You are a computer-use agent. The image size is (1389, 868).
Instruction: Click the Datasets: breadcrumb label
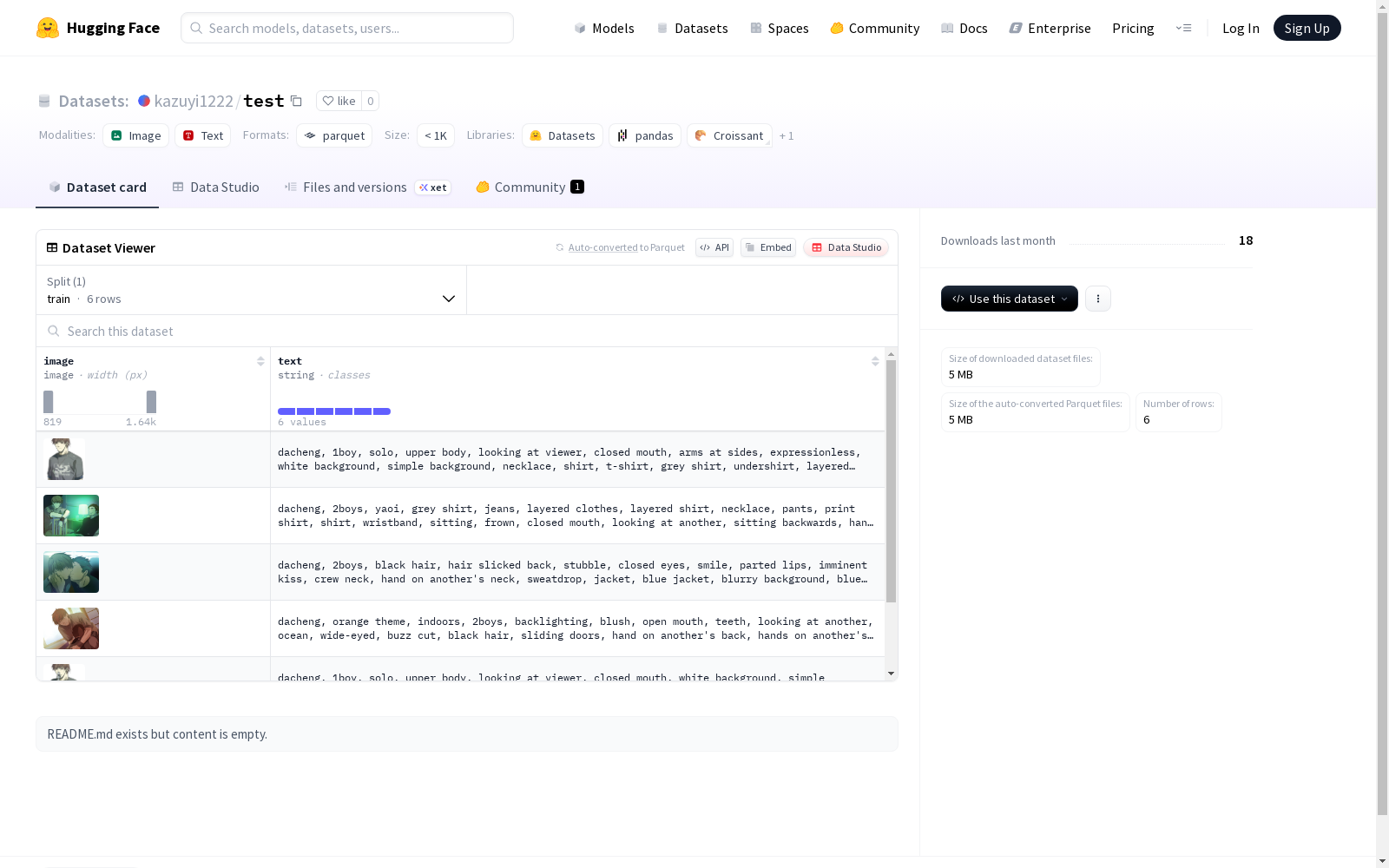[x=94, y=101]
